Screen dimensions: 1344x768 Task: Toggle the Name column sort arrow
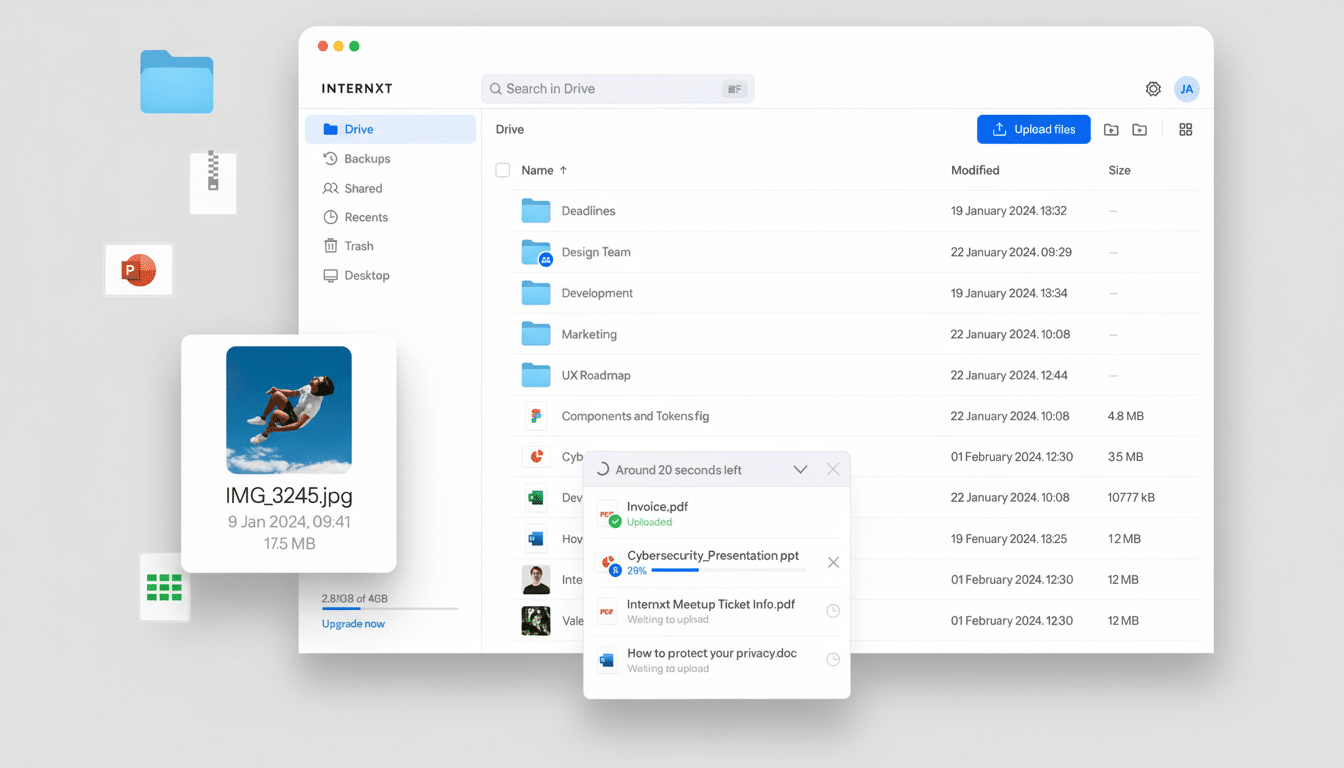click(x=561, y=170)
